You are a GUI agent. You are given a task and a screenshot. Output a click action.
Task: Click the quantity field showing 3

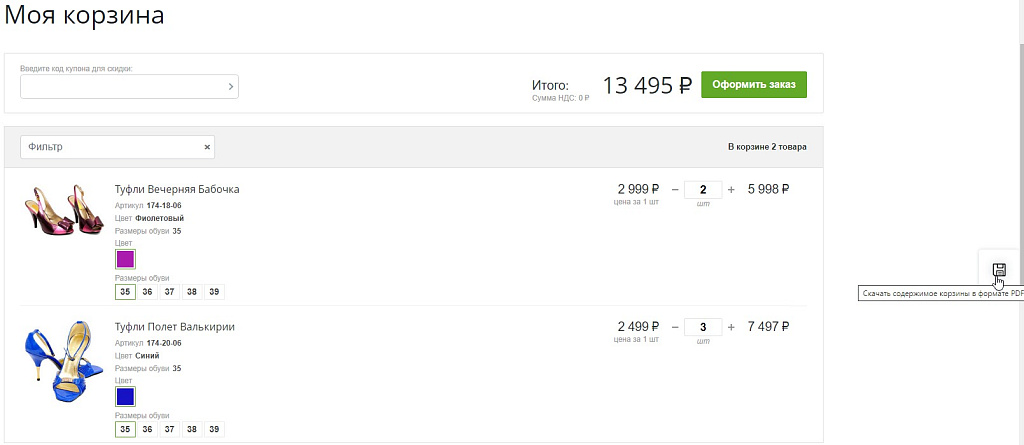(x=703, y=327)
